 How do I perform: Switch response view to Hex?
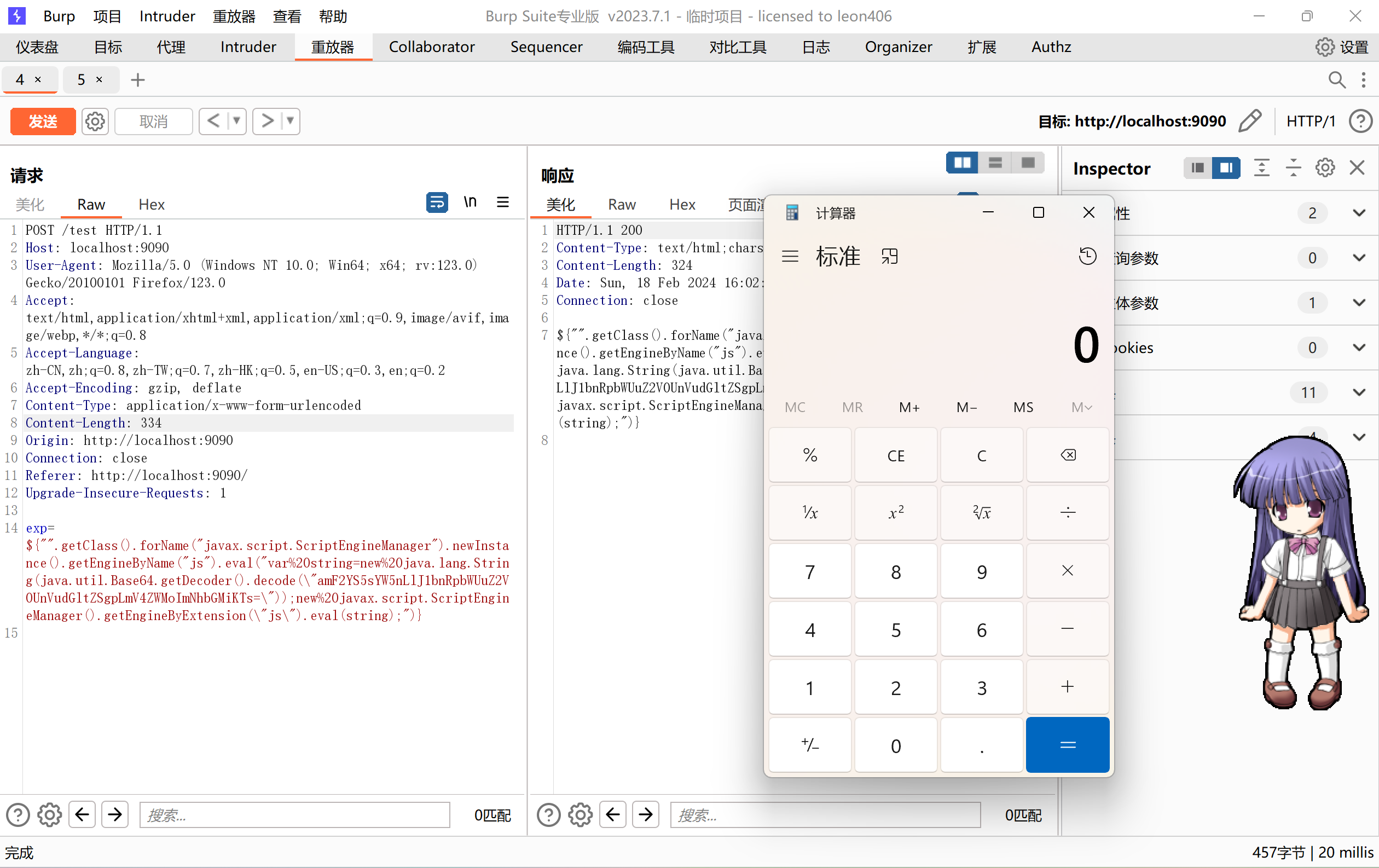coord(682,204)
